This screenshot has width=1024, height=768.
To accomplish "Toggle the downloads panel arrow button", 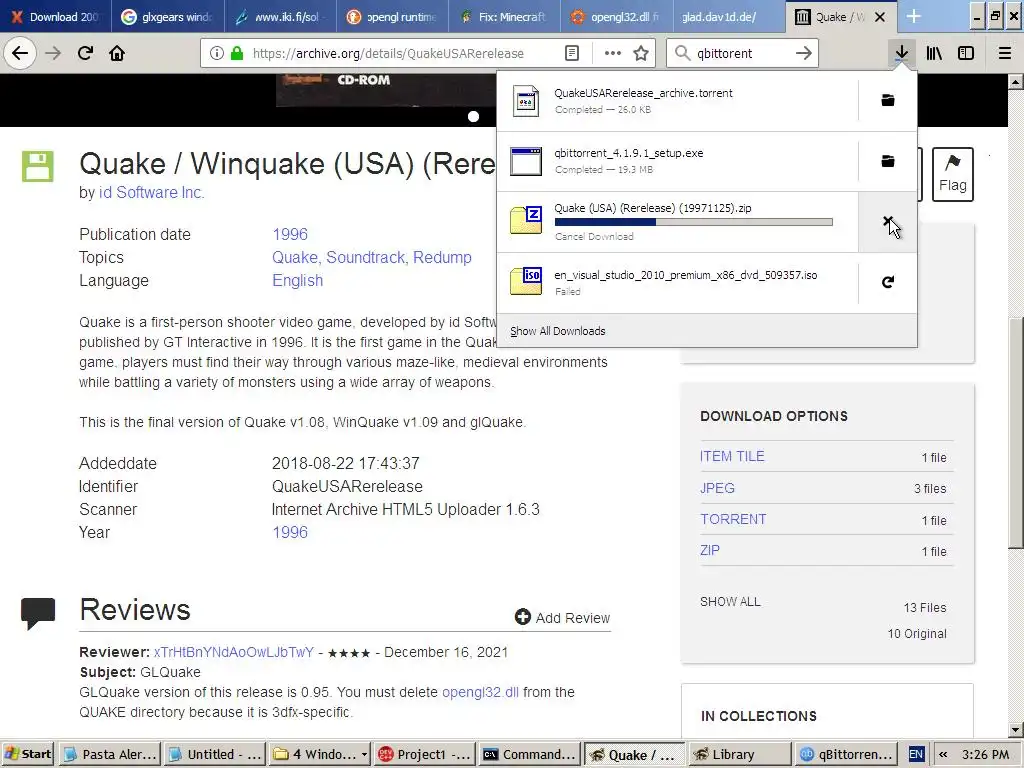I will [x=901, y=53].
